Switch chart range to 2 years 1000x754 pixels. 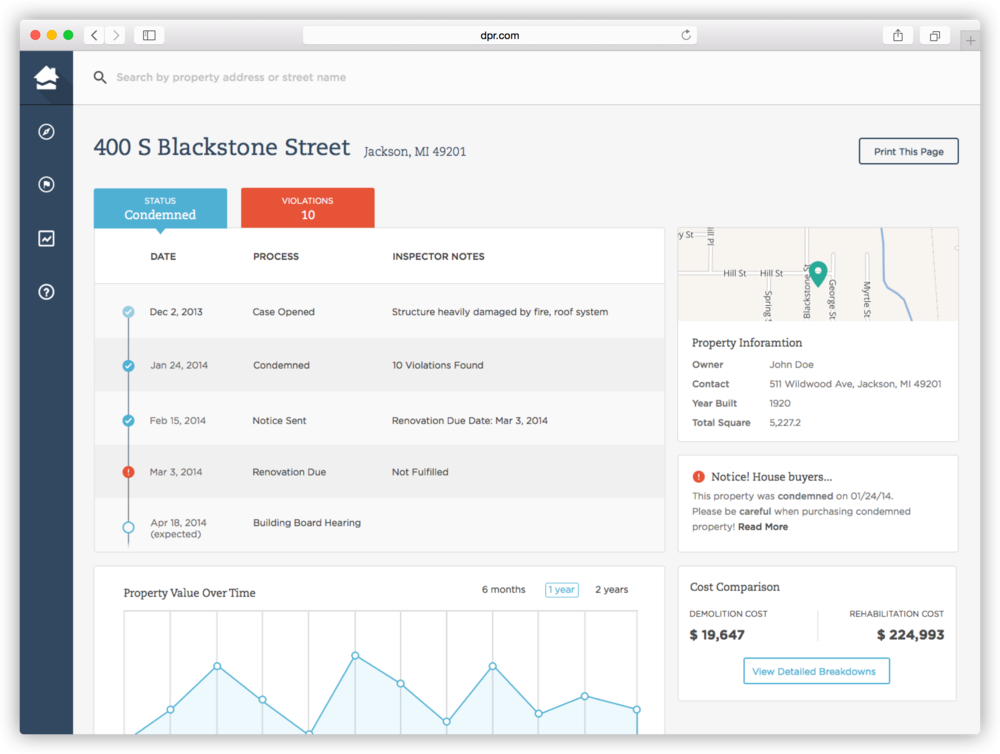611,589
